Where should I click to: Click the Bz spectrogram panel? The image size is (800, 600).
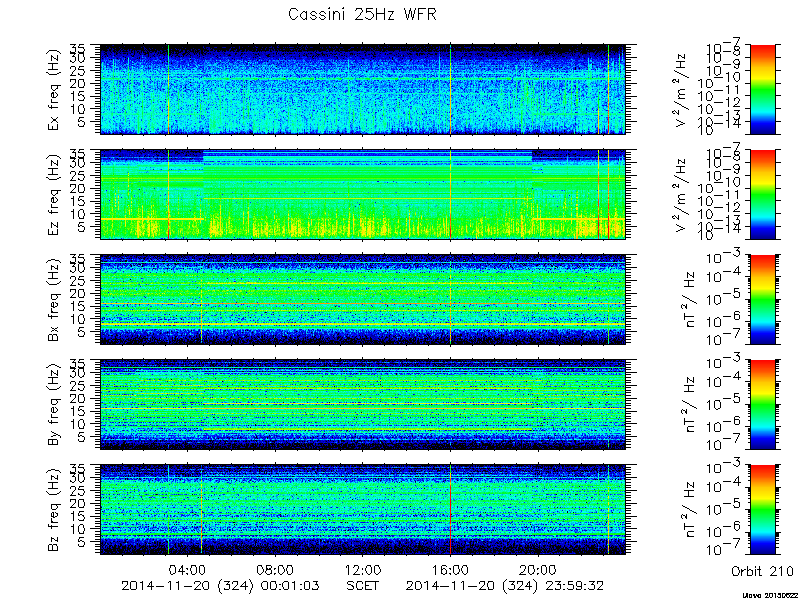(x=363, y=510)
